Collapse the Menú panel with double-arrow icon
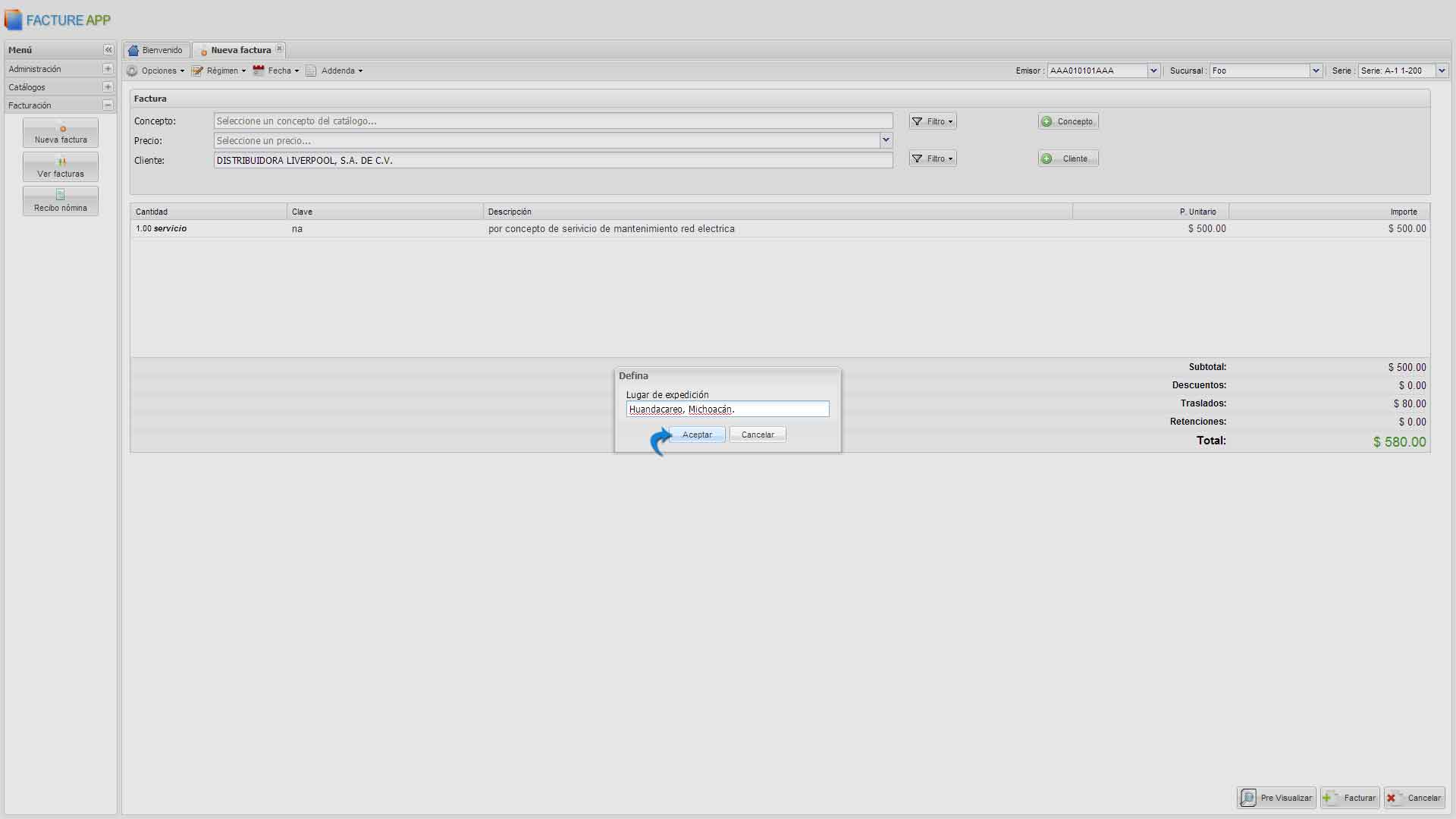Screen dimensions: 1456x819 tap(108, 50)
